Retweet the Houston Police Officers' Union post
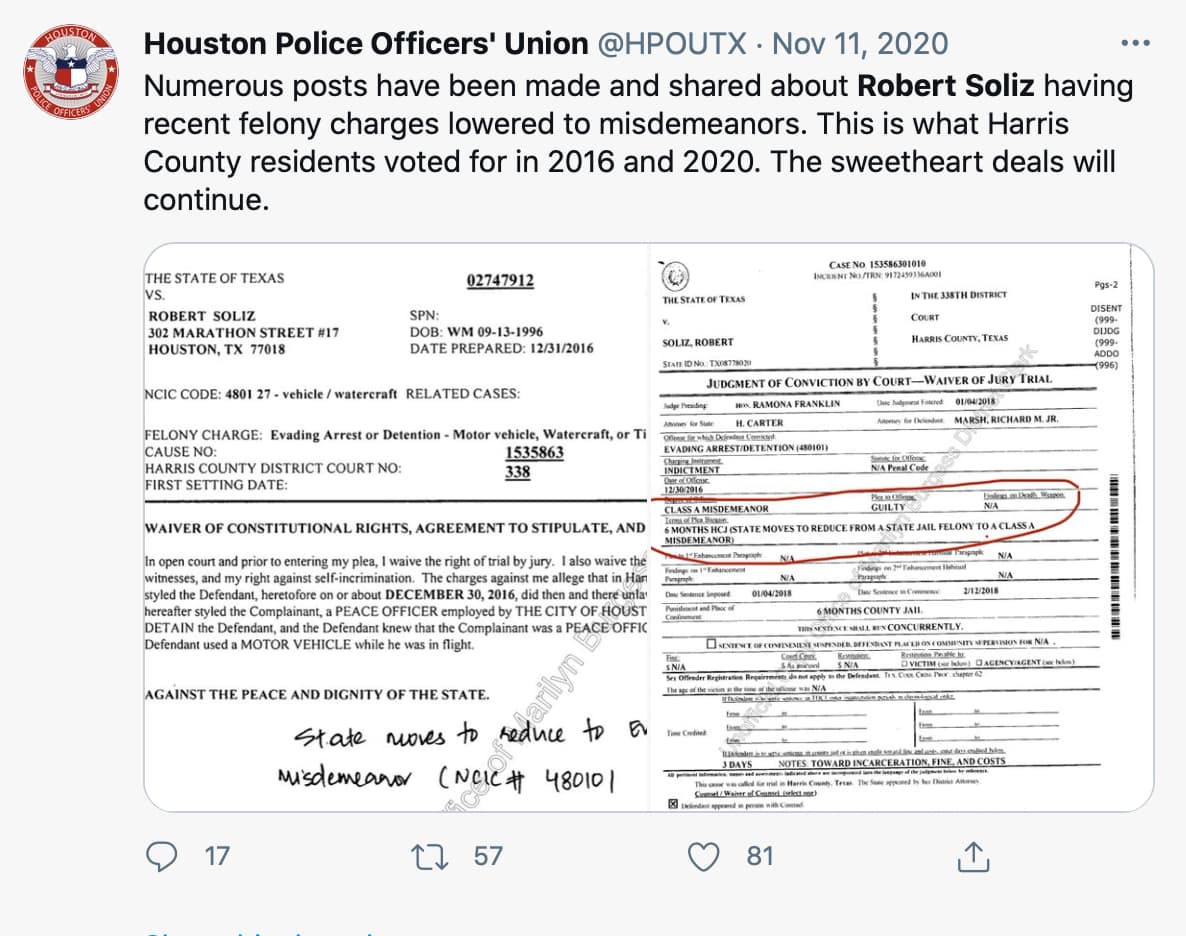 click(431, 856)
